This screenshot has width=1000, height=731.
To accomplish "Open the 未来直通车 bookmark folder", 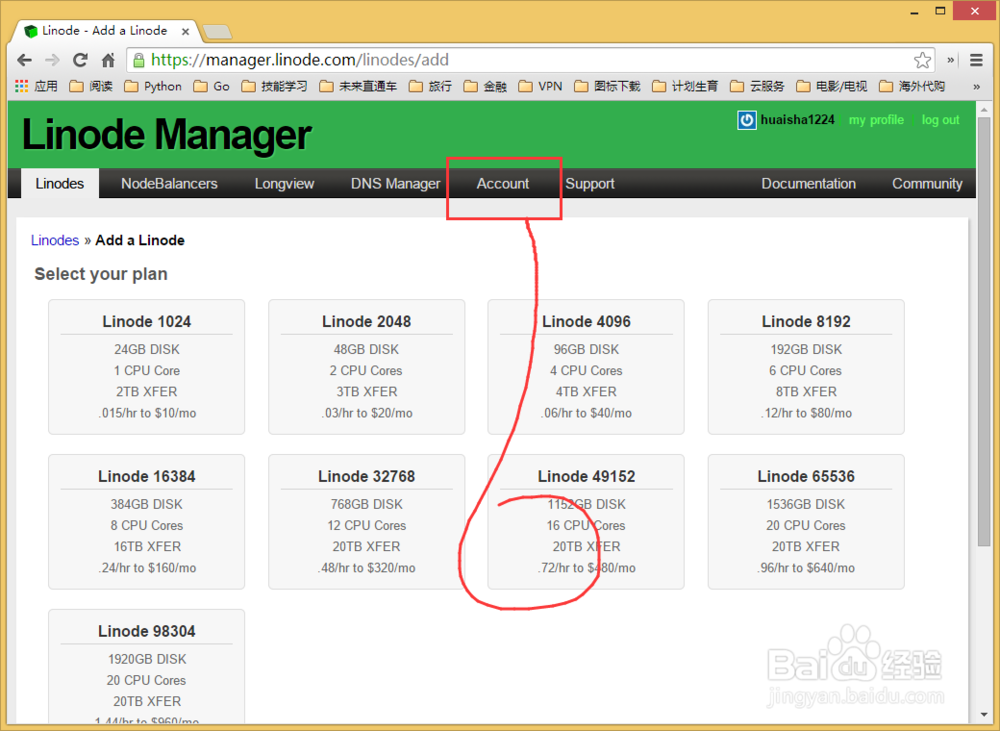I will pyautogui.click(x=358, y=86).
